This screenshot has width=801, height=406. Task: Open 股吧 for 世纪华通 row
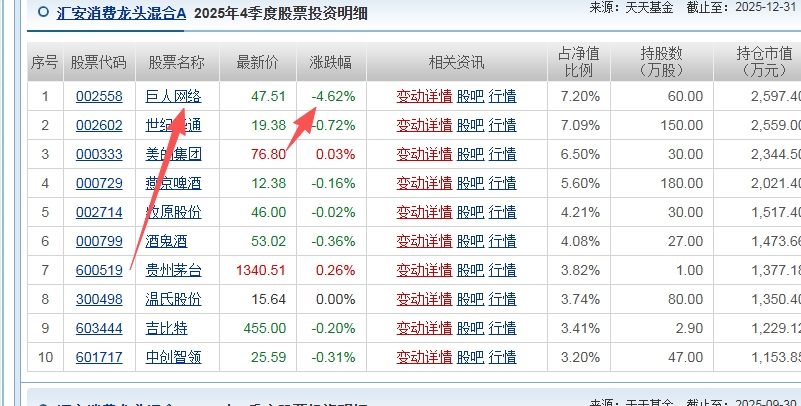470,125
